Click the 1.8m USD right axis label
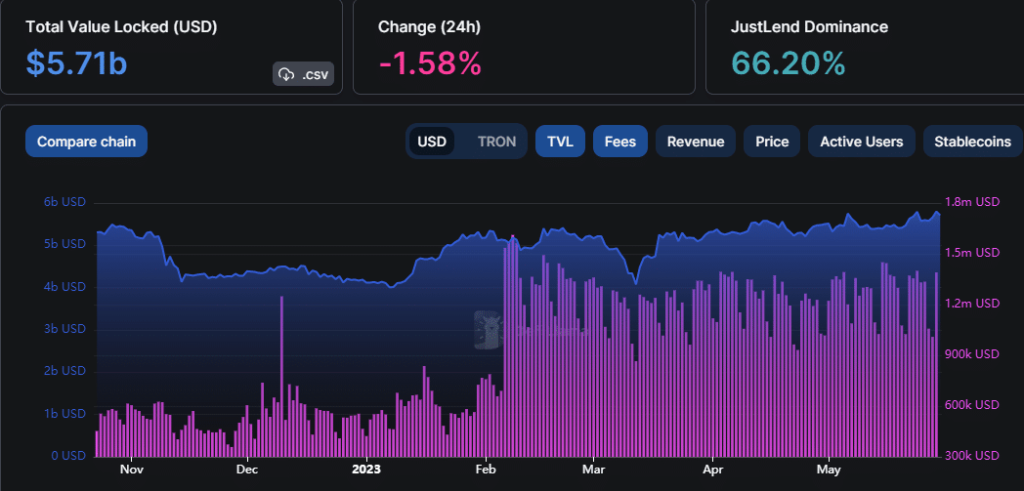Image resolution: width=1024 pixels, height=491 pixels. click(973, 202)
